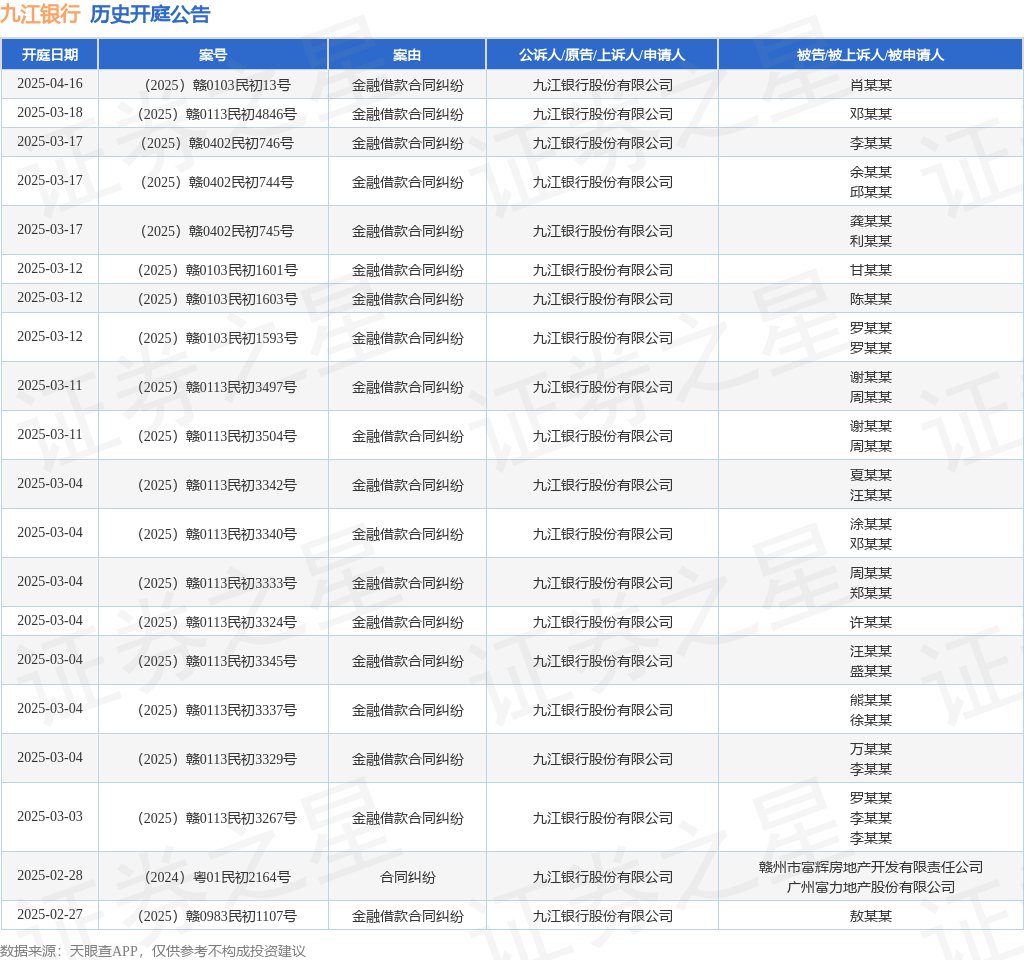Click defendant cell 陈某某
Screen dimensions: 1024x960
point(871,299)
